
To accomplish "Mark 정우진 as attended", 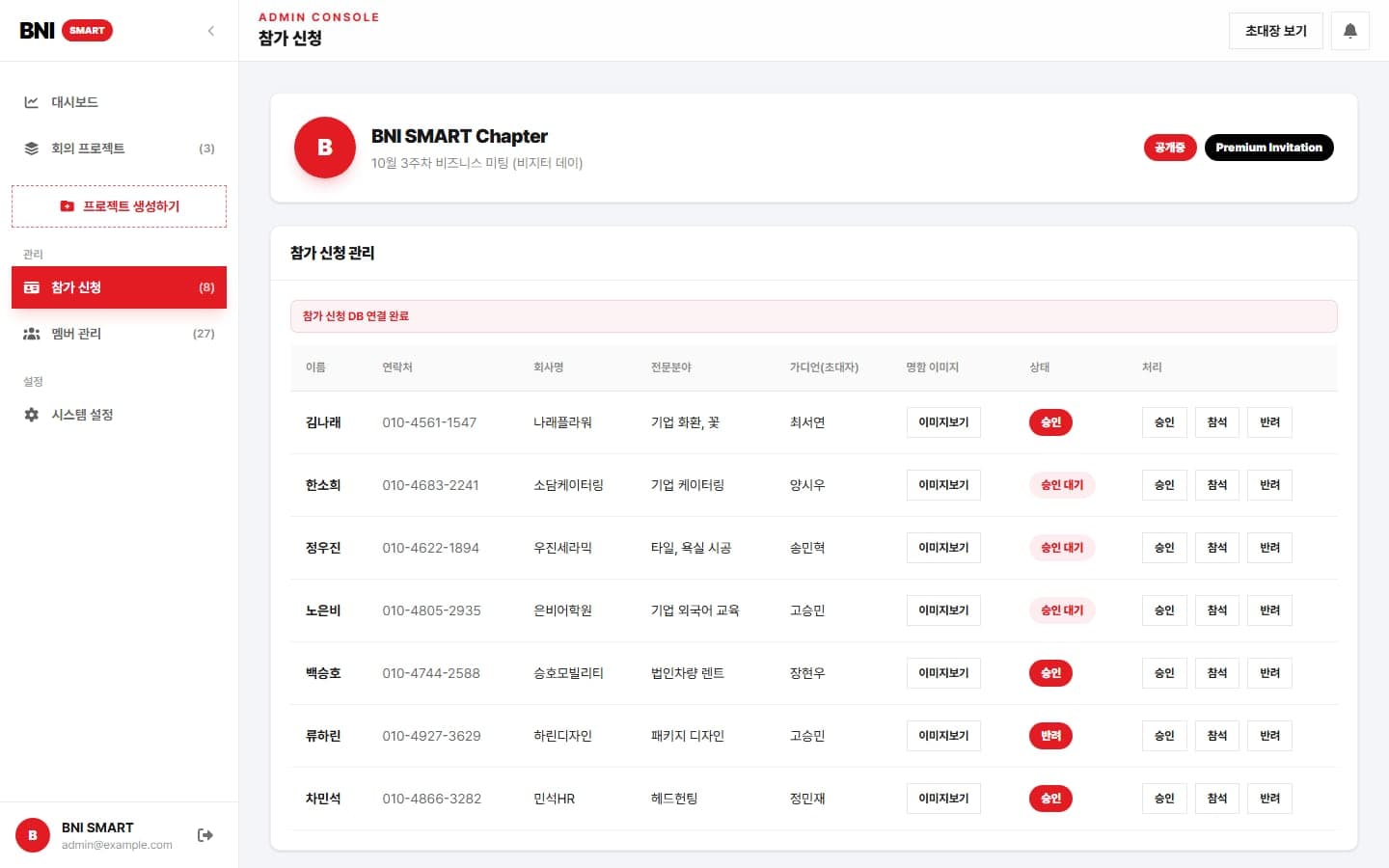I will click(x=1217, y=548).
